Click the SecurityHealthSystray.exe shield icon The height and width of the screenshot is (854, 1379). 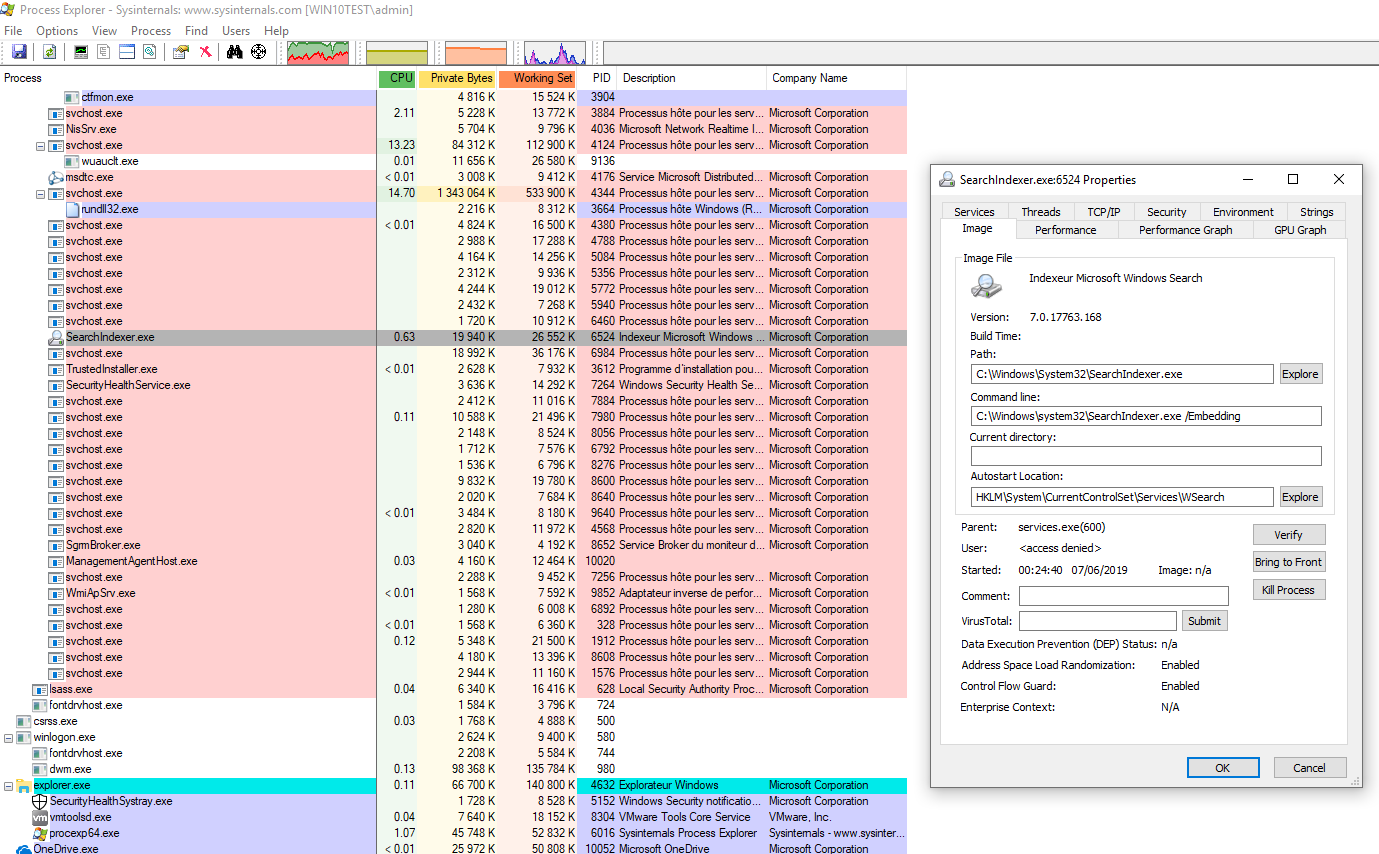click(x=40, y=801)
